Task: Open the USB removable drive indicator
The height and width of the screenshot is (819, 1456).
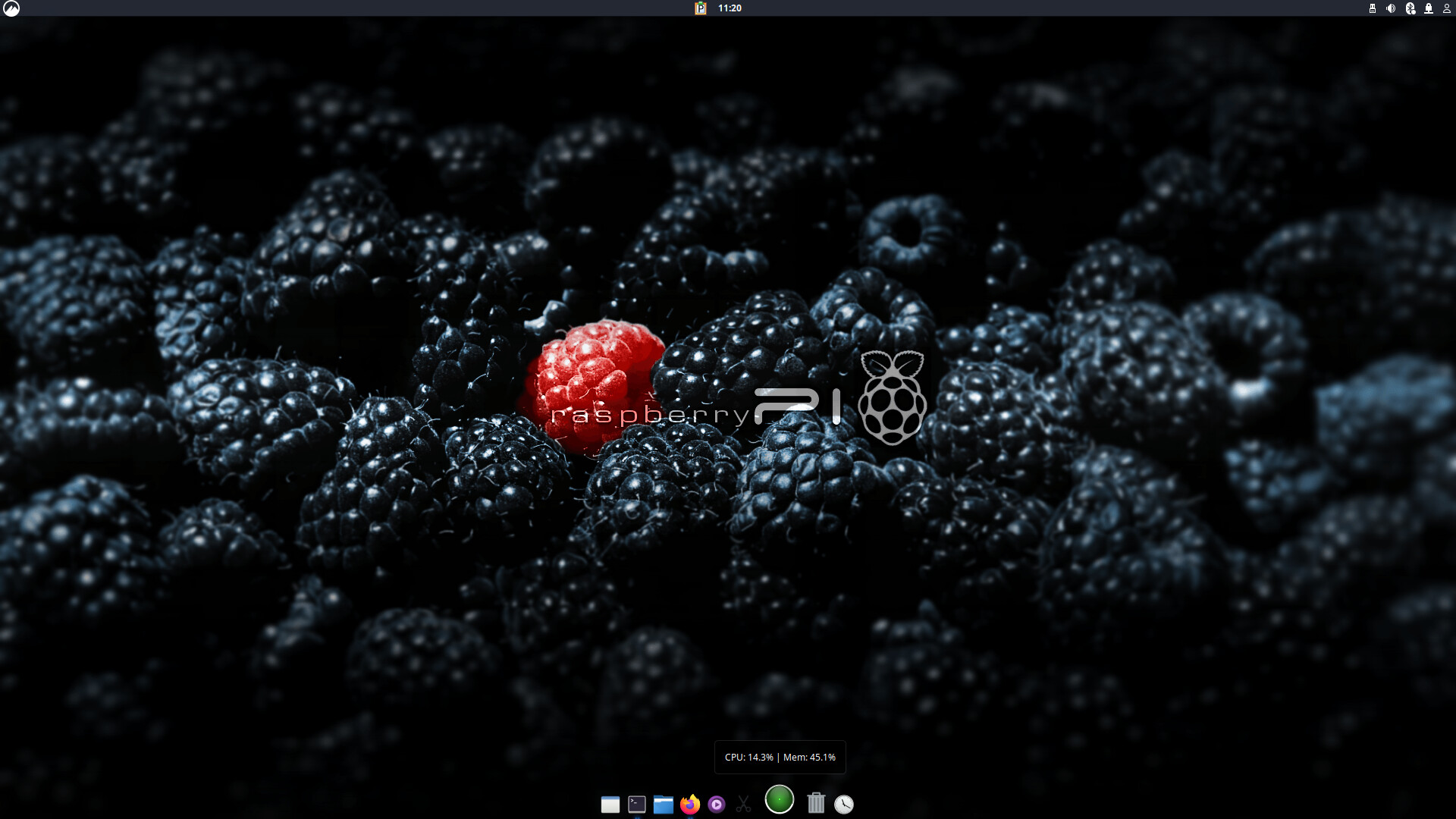Action: coord(1373,8)
